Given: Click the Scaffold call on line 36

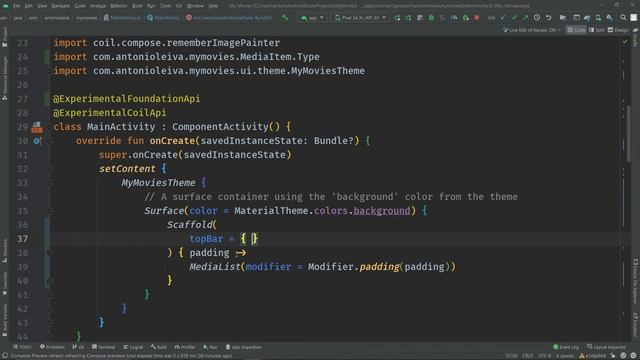Looking at the screenshot, I should [x=189, y=225].
